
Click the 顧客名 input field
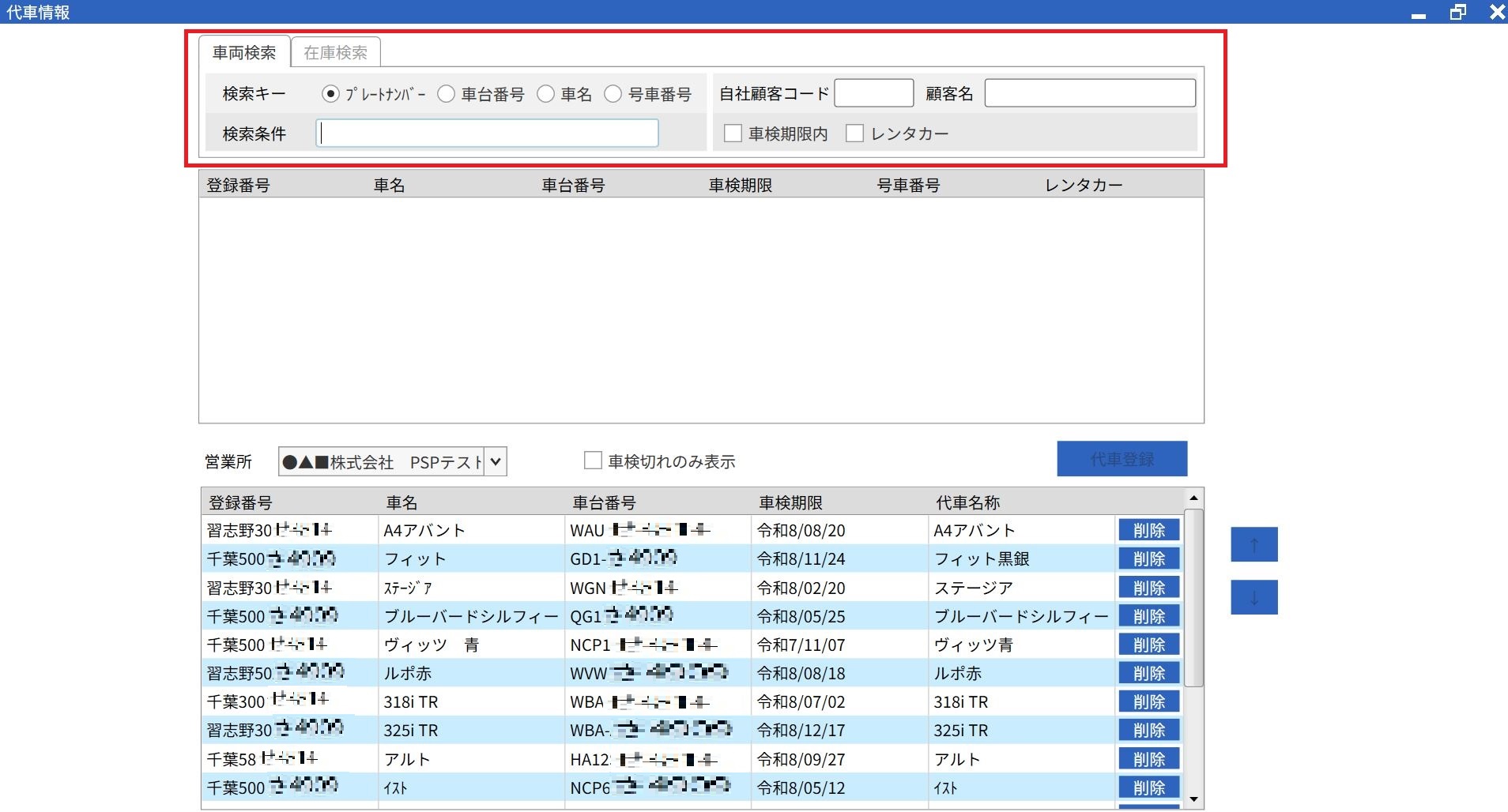pos(1090,93)
